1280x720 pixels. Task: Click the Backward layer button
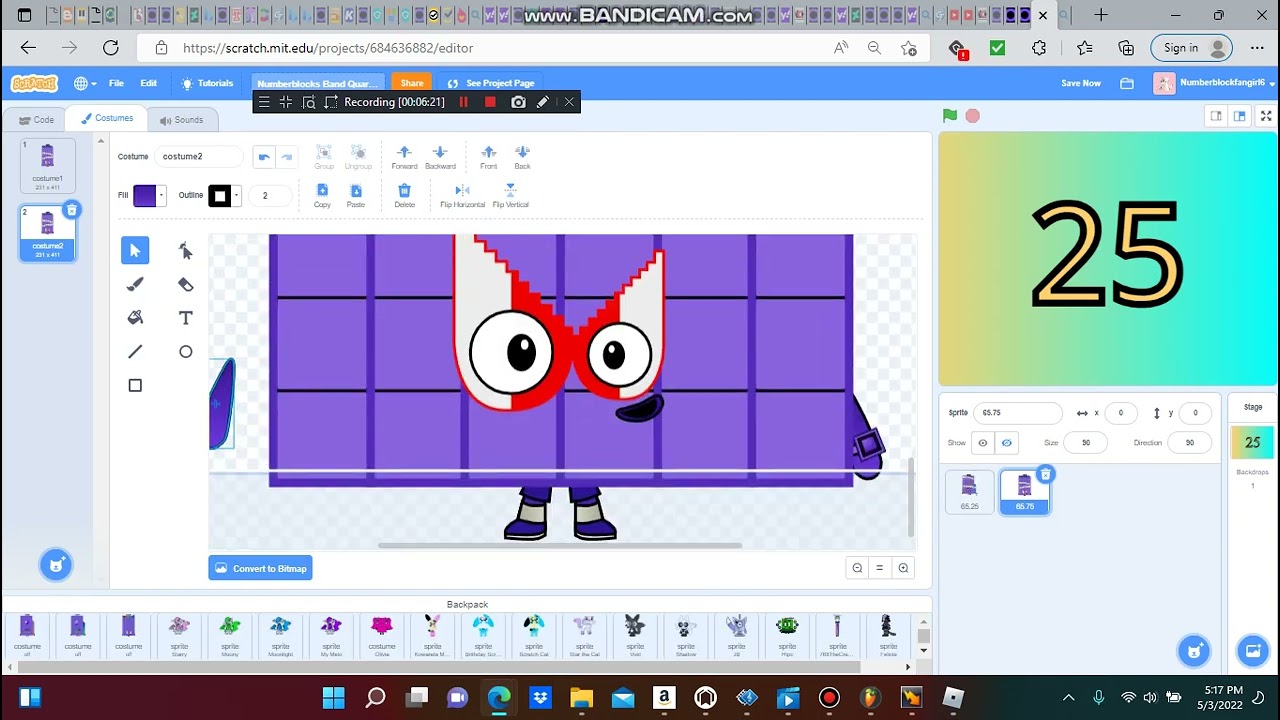click(440, 157)
